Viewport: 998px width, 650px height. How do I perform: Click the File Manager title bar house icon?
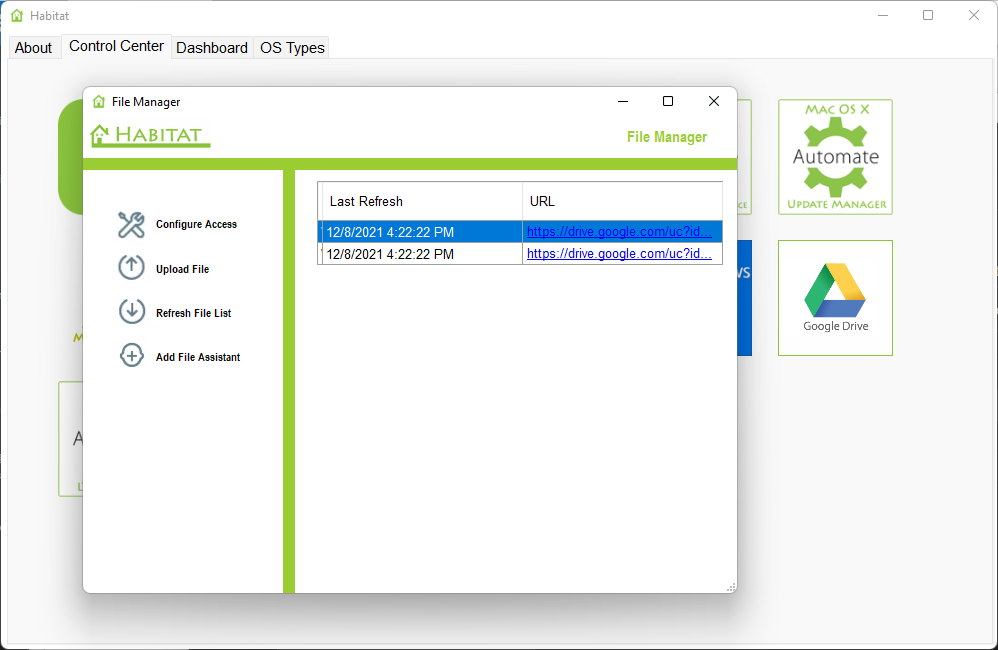pos(99,102)
